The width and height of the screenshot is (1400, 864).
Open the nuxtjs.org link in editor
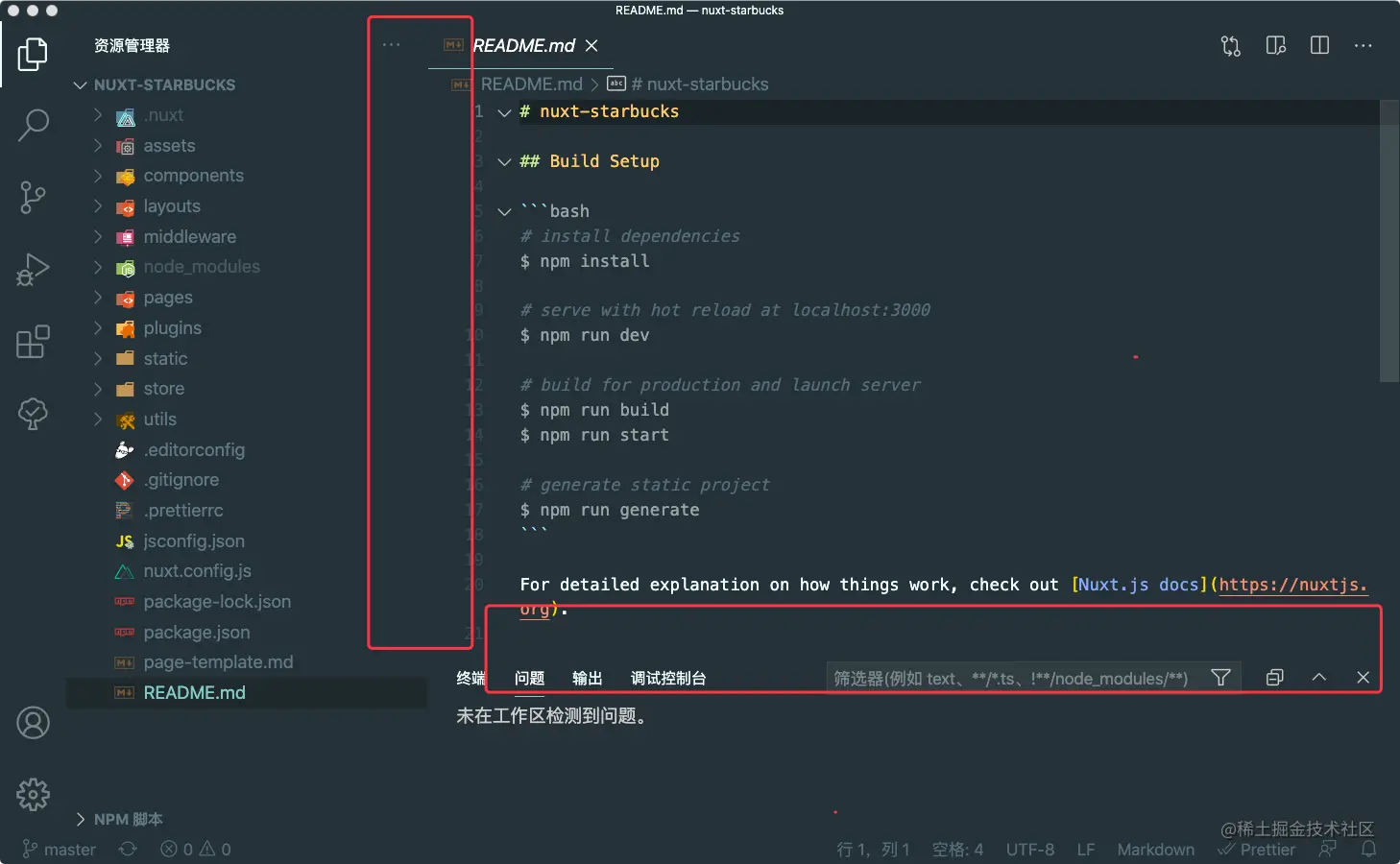coord(1292,585)
